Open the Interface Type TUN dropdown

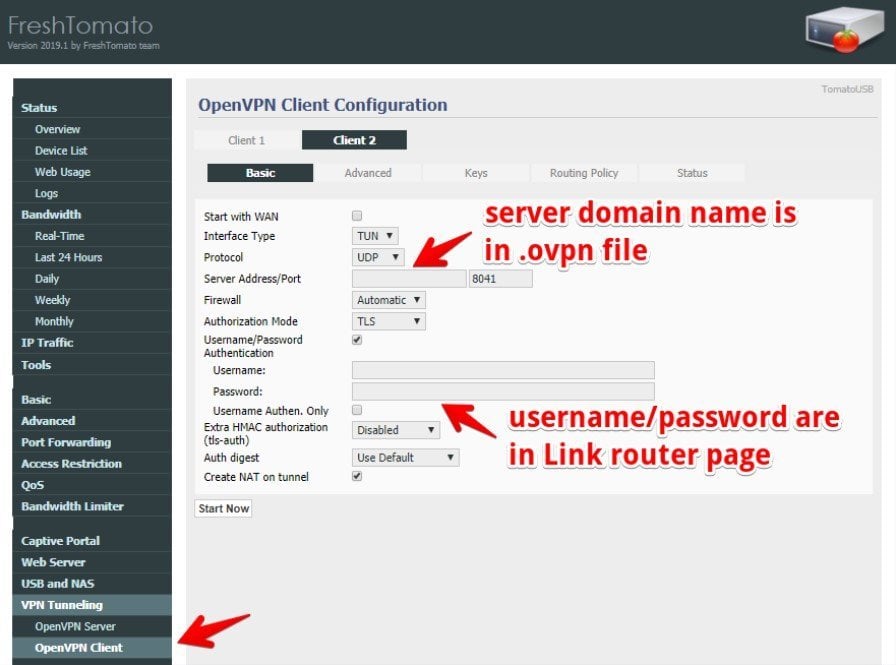tap(375, 236)
